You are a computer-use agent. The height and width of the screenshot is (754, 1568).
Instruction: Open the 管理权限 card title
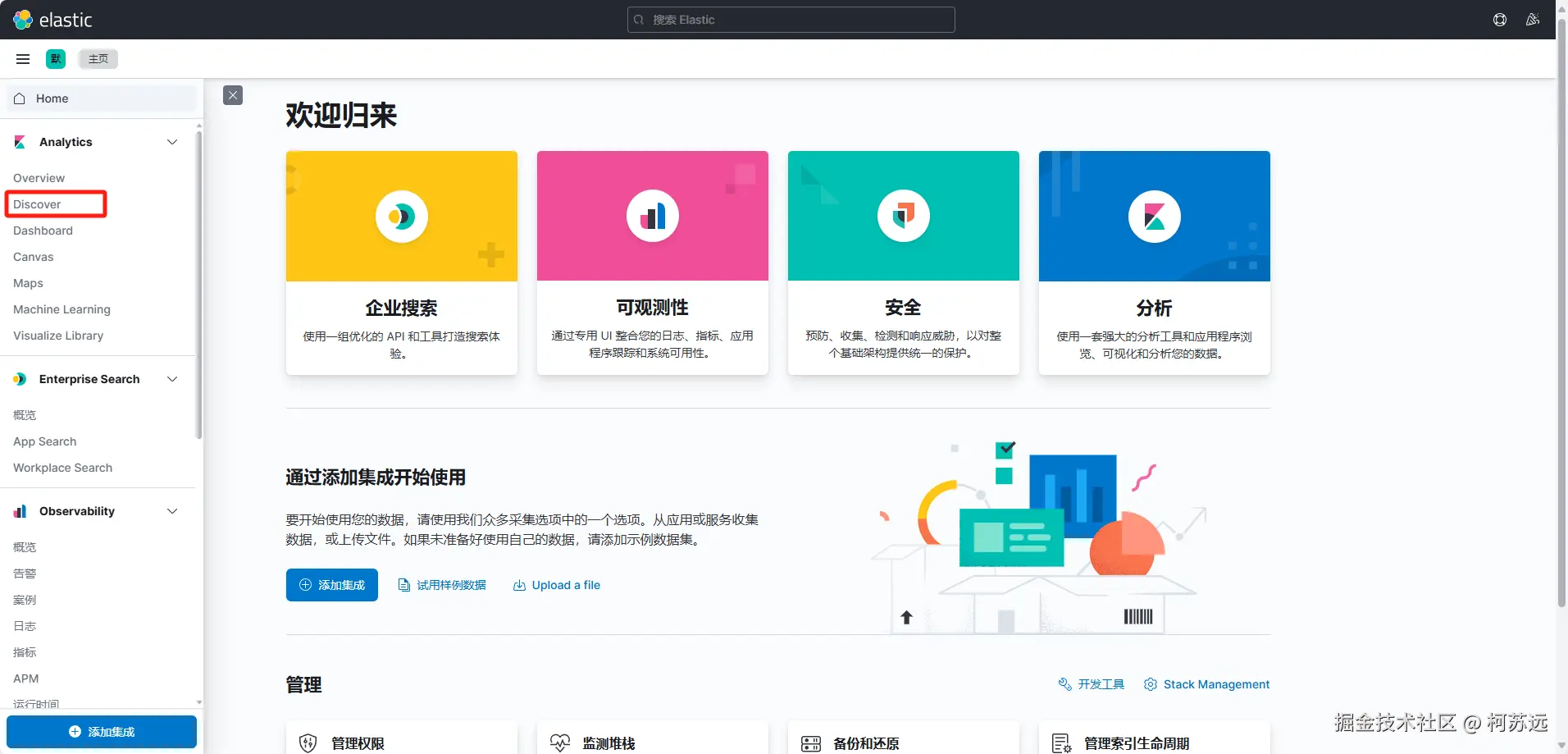pyautogui.click(x=358, y=743)
